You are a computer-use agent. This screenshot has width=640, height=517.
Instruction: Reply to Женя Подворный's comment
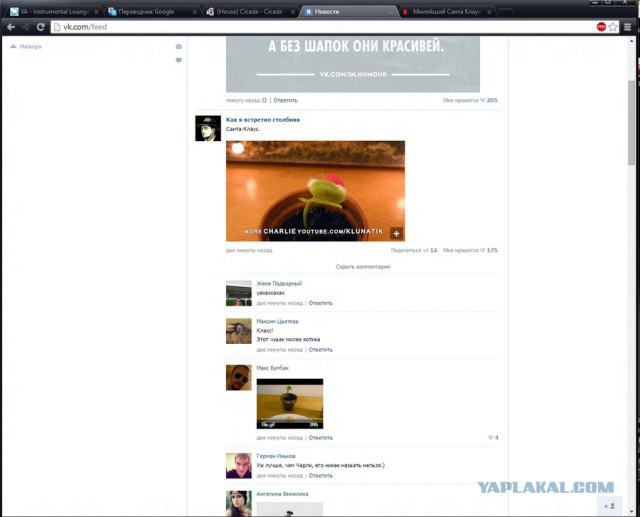point(320,303)
